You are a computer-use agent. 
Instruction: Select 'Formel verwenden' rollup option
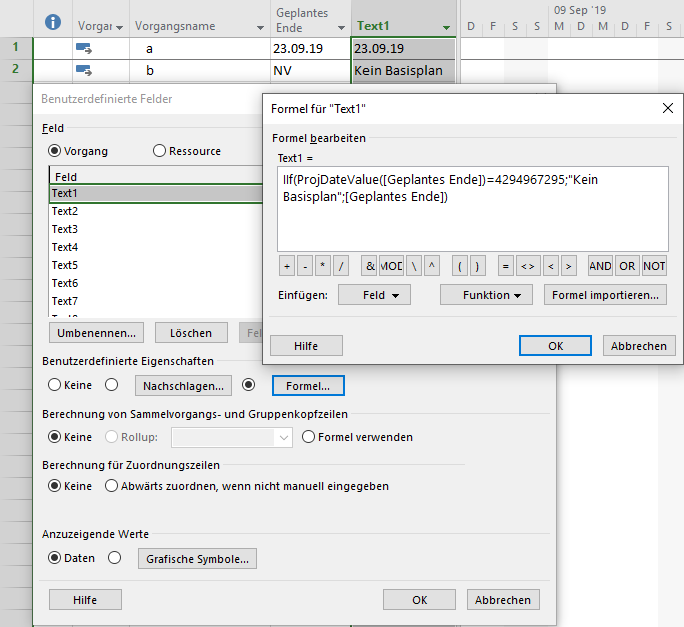point(309,437)
